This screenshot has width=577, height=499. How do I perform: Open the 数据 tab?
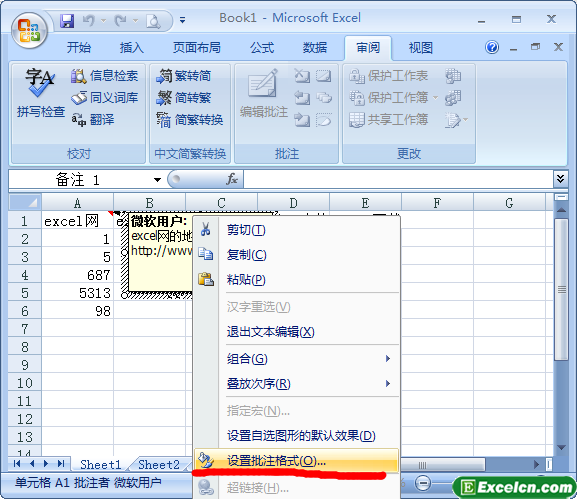[315, 48]
